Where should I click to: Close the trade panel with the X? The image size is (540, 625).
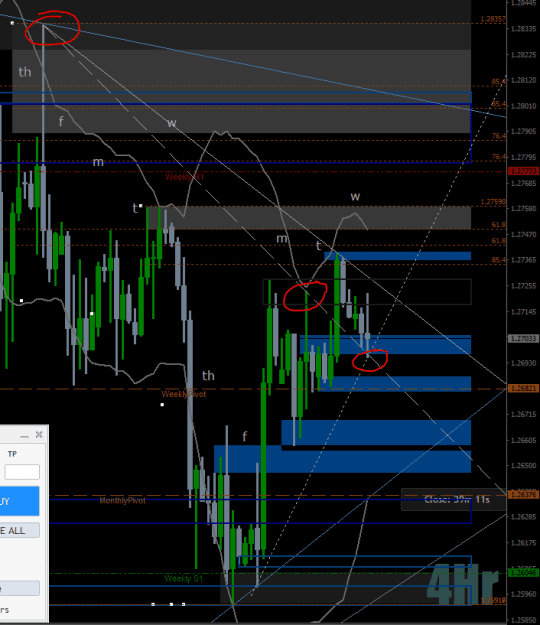pyautogui.click(x=39, y=434)
